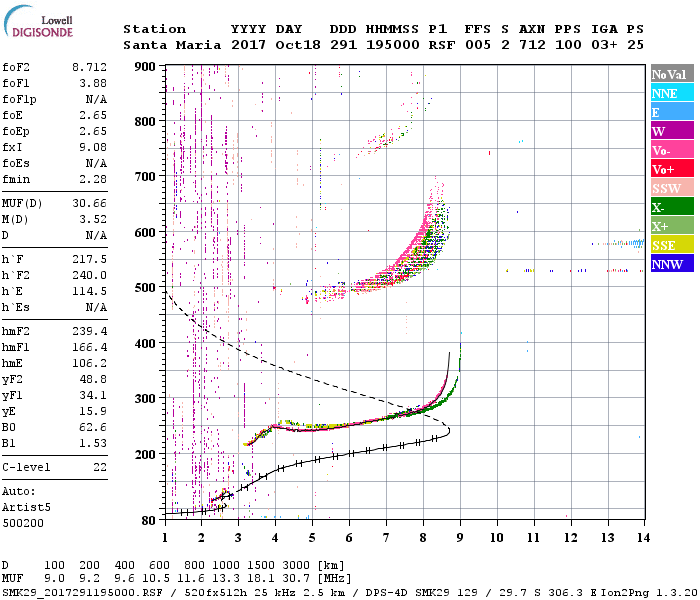700x600 pixels.
Task: Click the h`F2 value 240.0
Action: [x=89, y=275]
